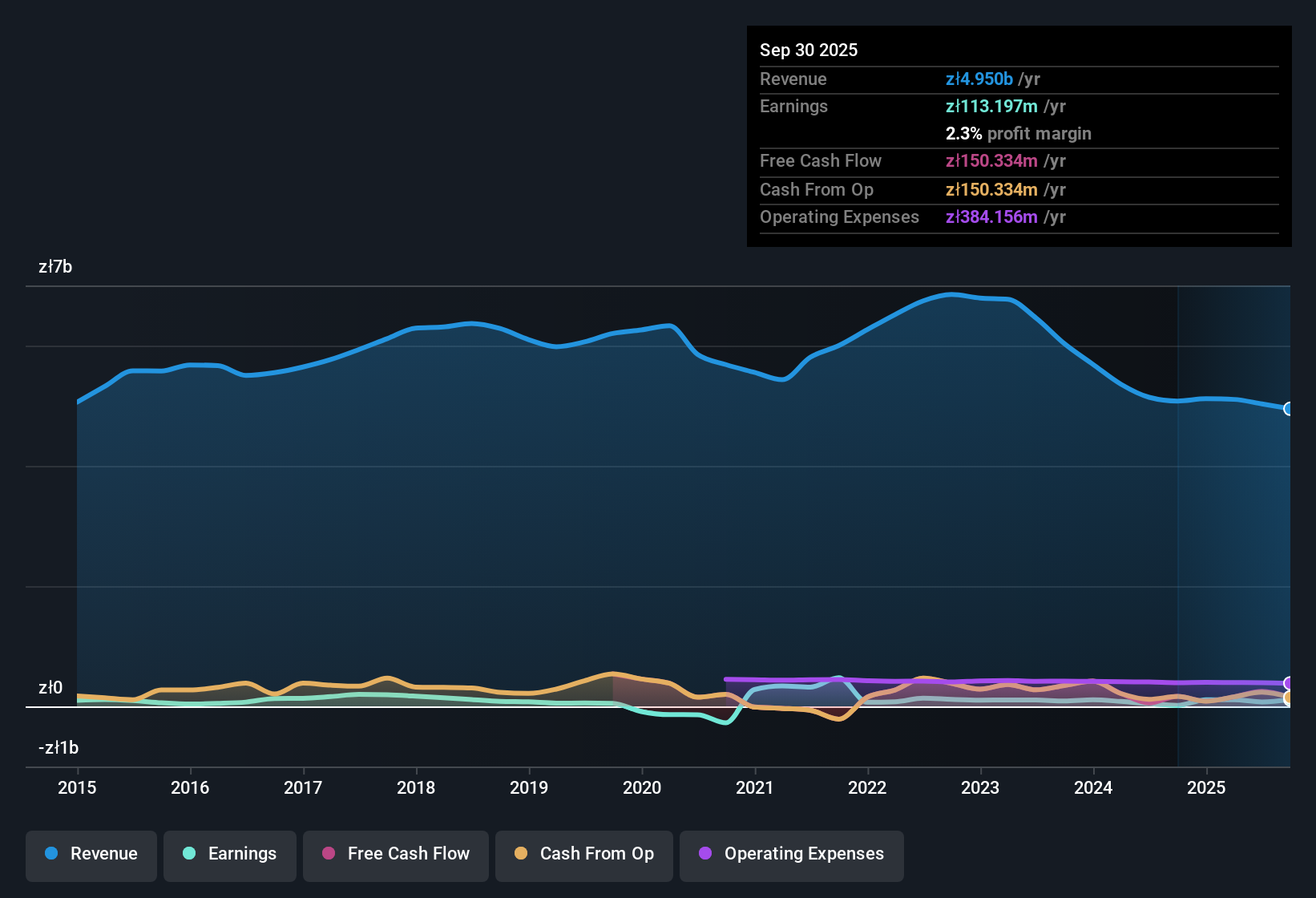Click the 2020 year label on the axis
The height and width of the screenshot is (898, 1316).
coord(642,788)
